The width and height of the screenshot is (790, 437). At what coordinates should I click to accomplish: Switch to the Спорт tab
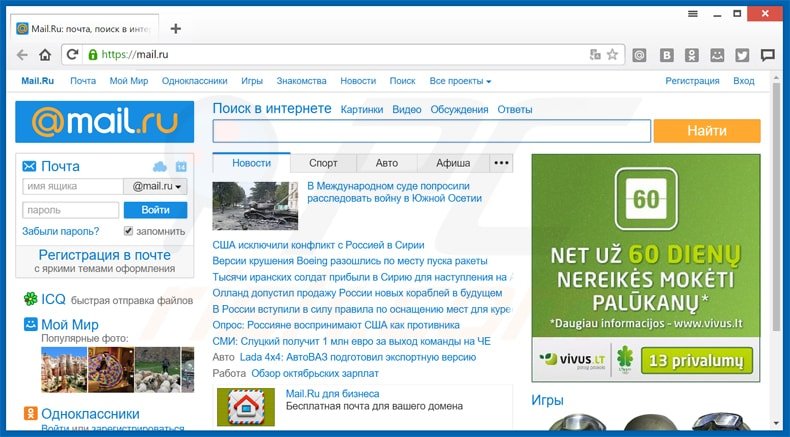pyautogui.click(x=323, y=163)
